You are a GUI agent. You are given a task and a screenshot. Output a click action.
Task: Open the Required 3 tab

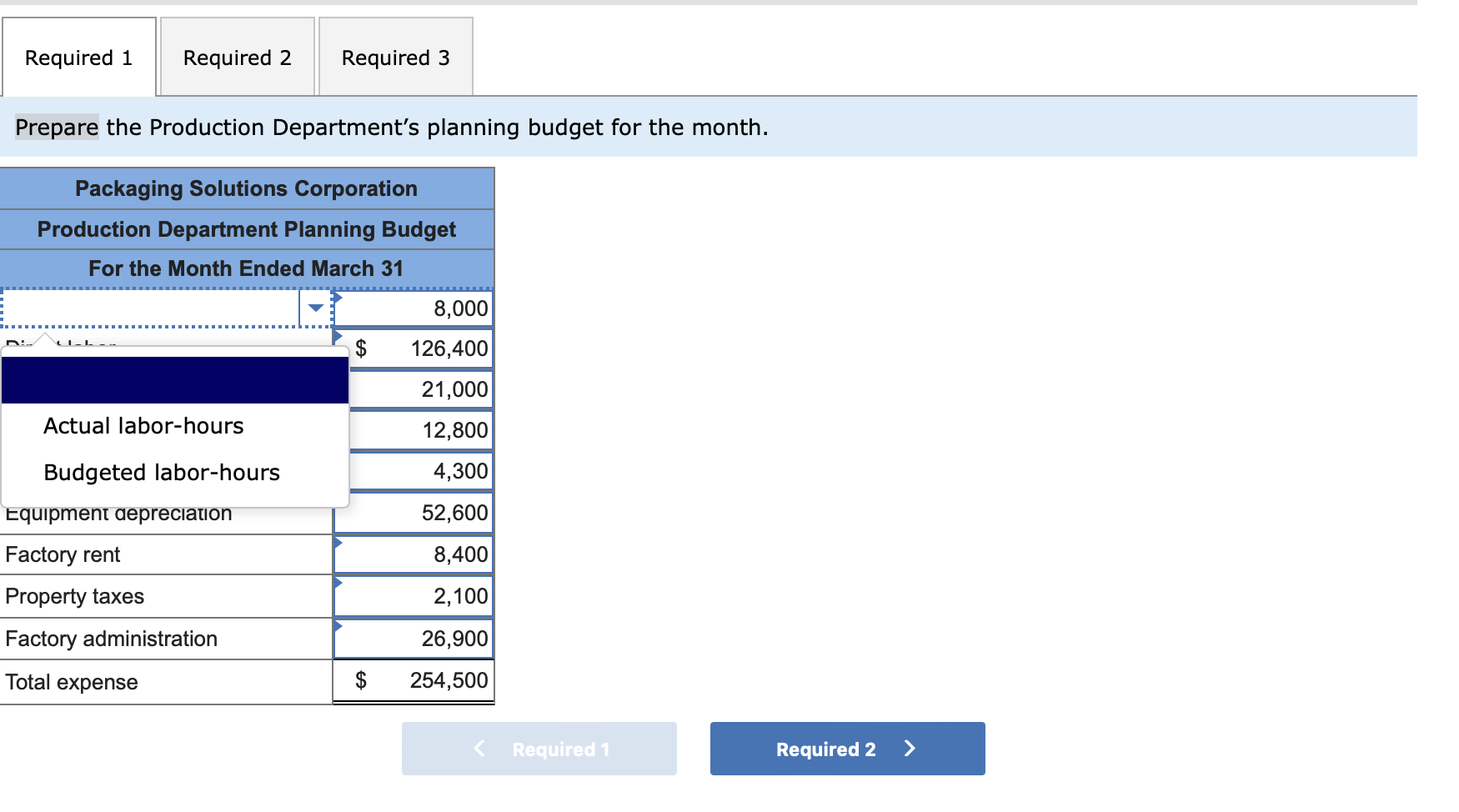point(396,58)
